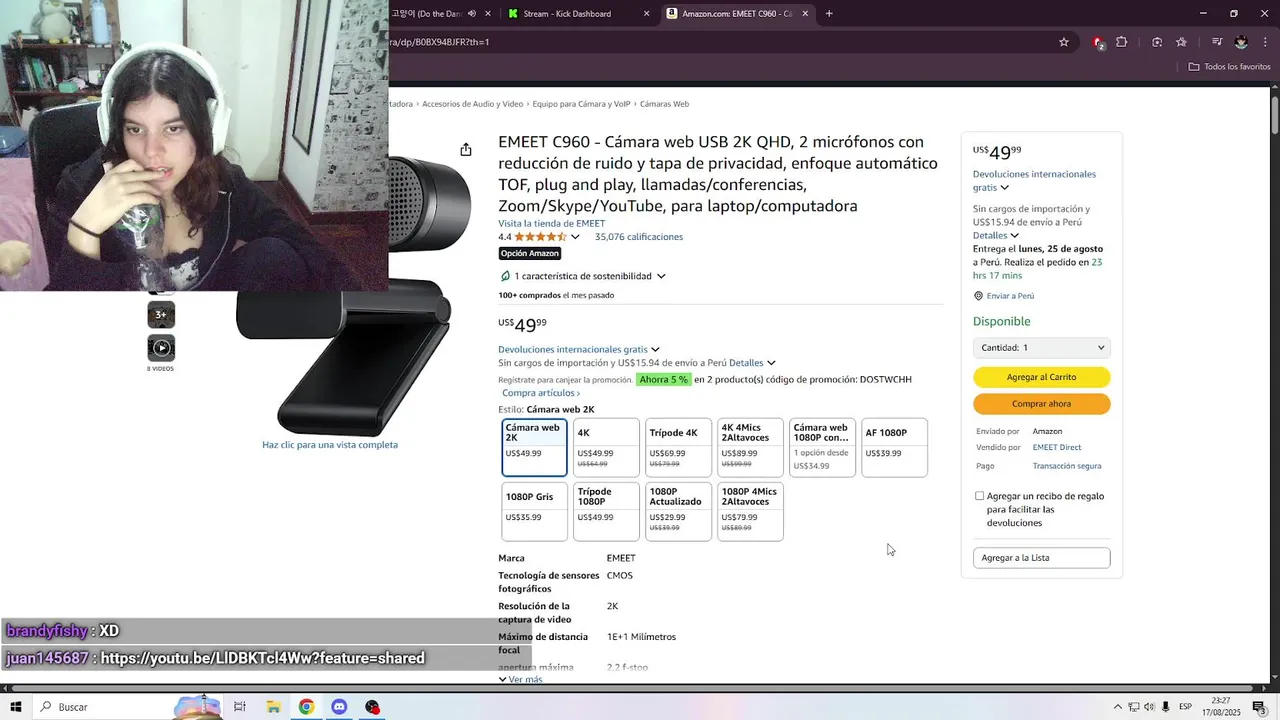Select the 1080P Gris style option
Image resolution: width=1280 pixels, height=720 pixels.
point(534,511)
